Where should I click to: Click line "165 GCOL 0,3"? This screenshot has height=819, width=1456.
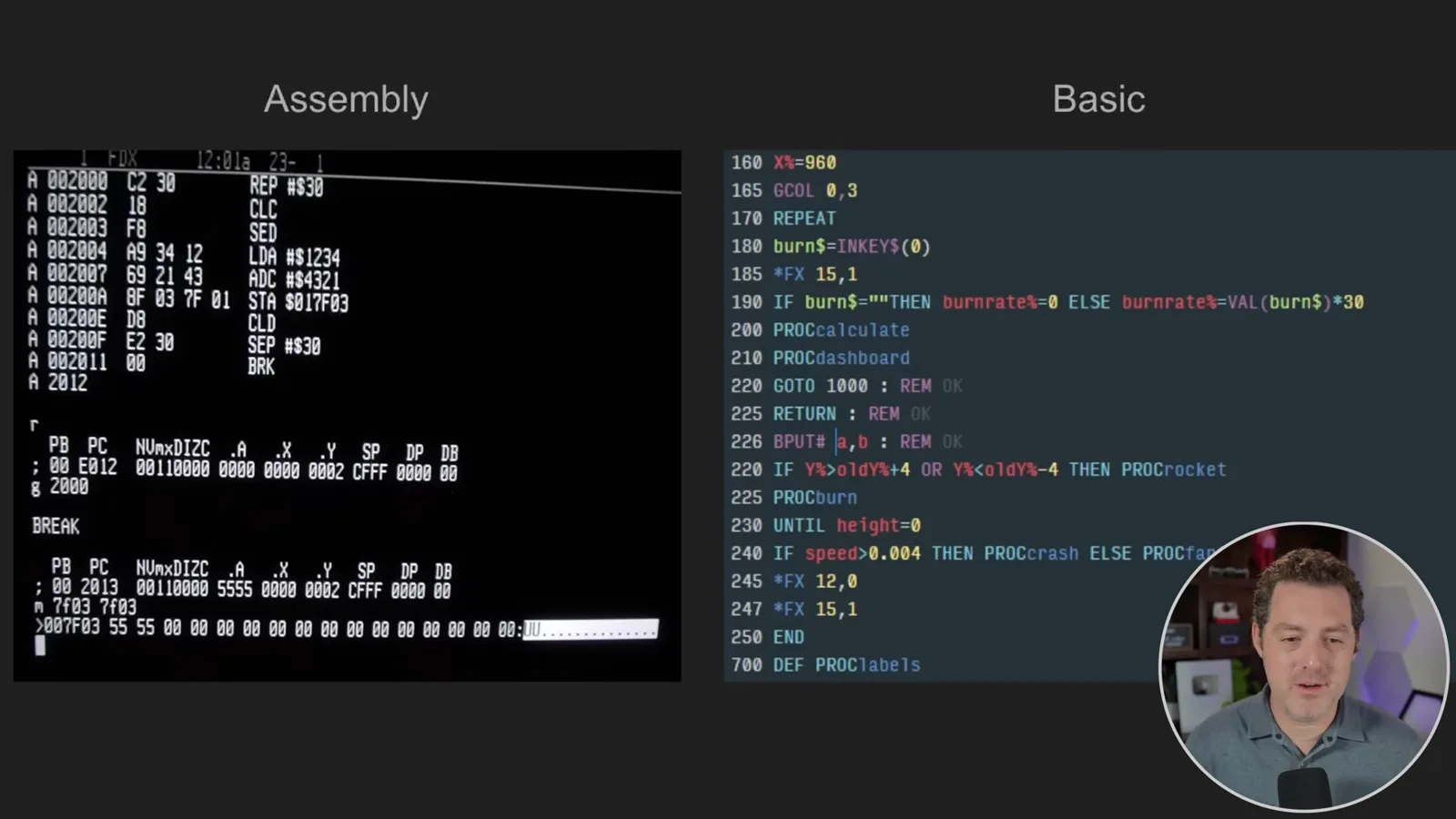point(794,190)
